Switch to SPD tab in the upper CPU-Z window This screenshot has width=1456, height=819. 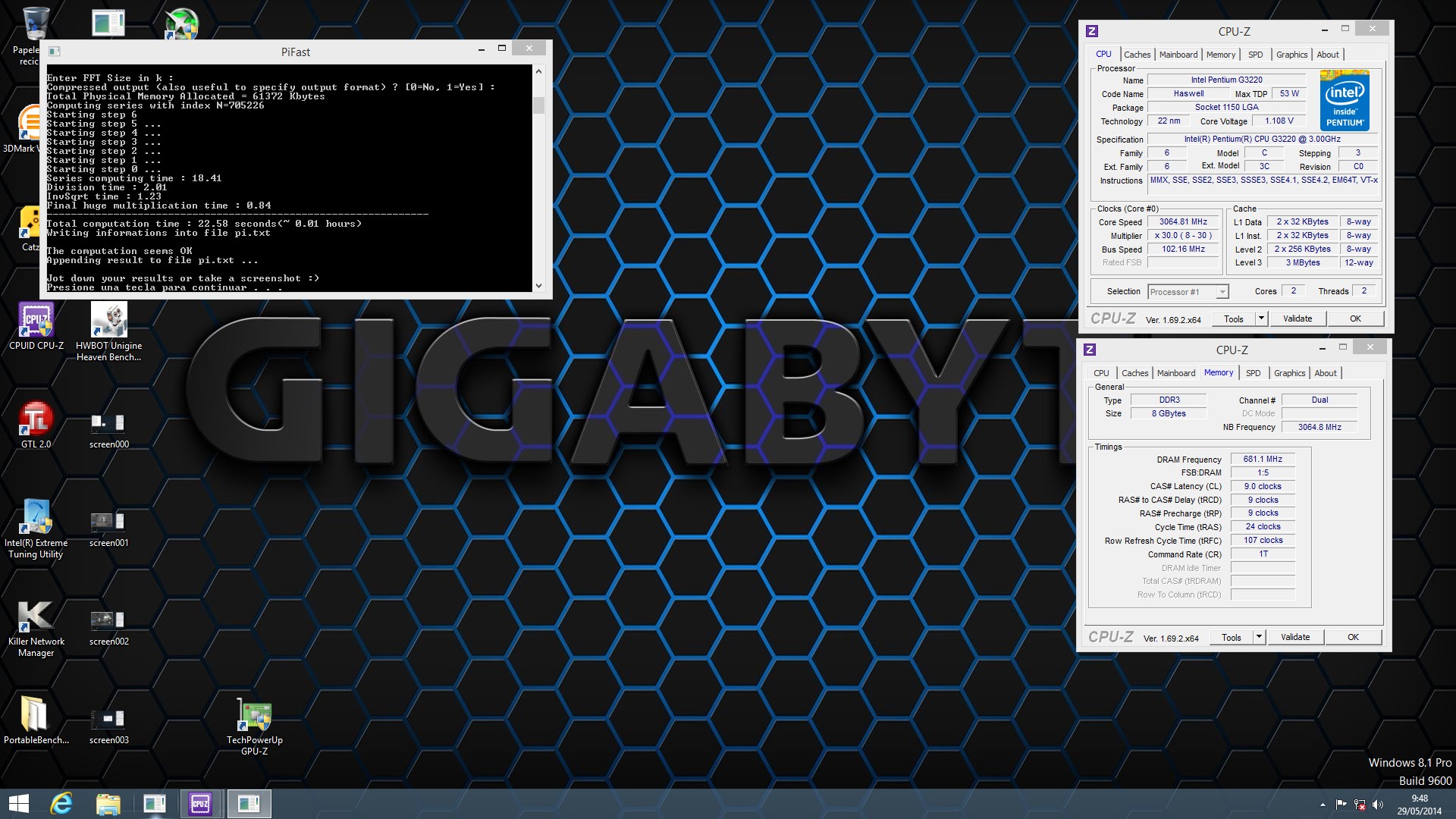click(x=1256, y=55)
